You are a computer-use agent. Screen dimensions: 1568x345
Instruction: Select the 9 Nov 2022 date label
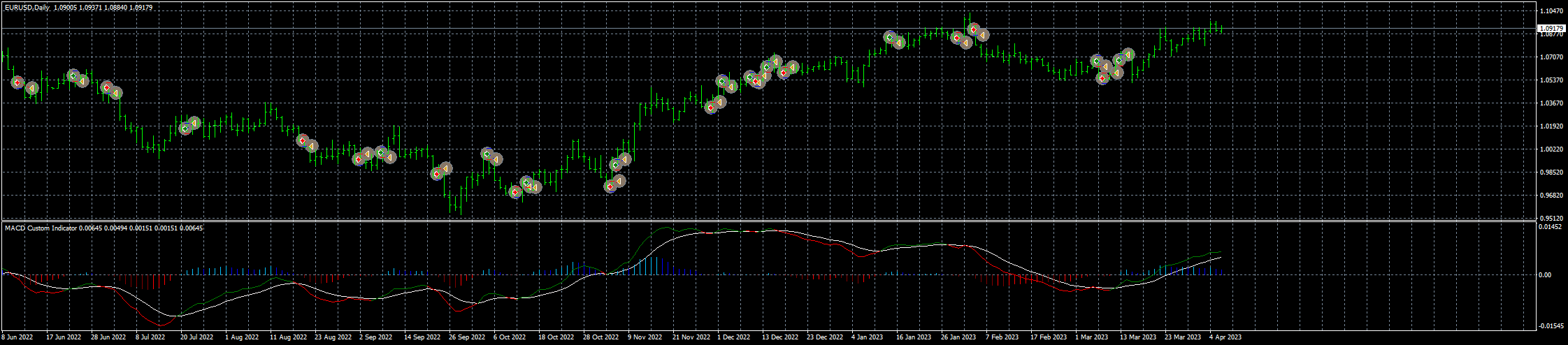645,337
